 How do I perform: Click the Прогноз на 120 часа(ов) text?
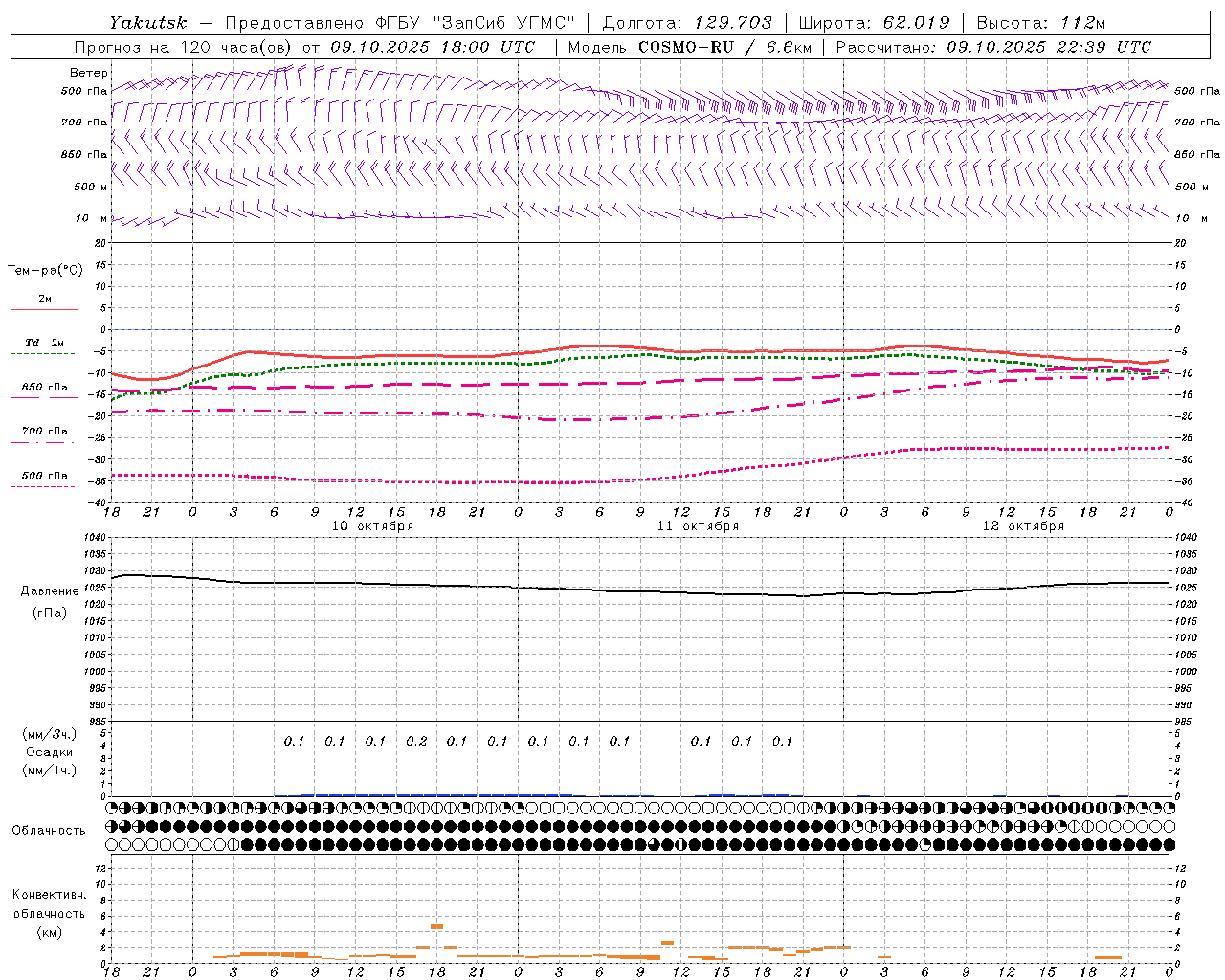pos(184,47)
